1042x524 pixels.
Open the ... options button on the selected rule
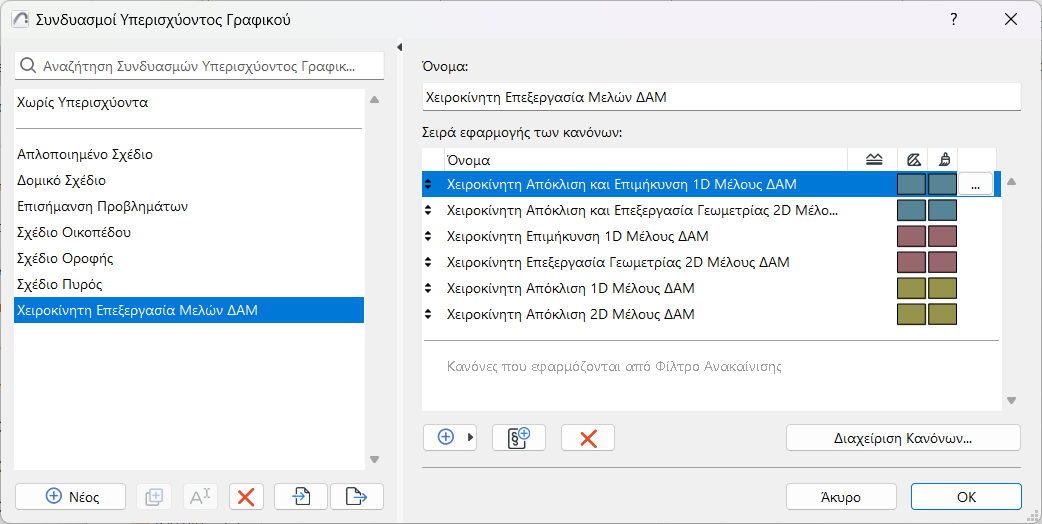[x=975, y=184]
